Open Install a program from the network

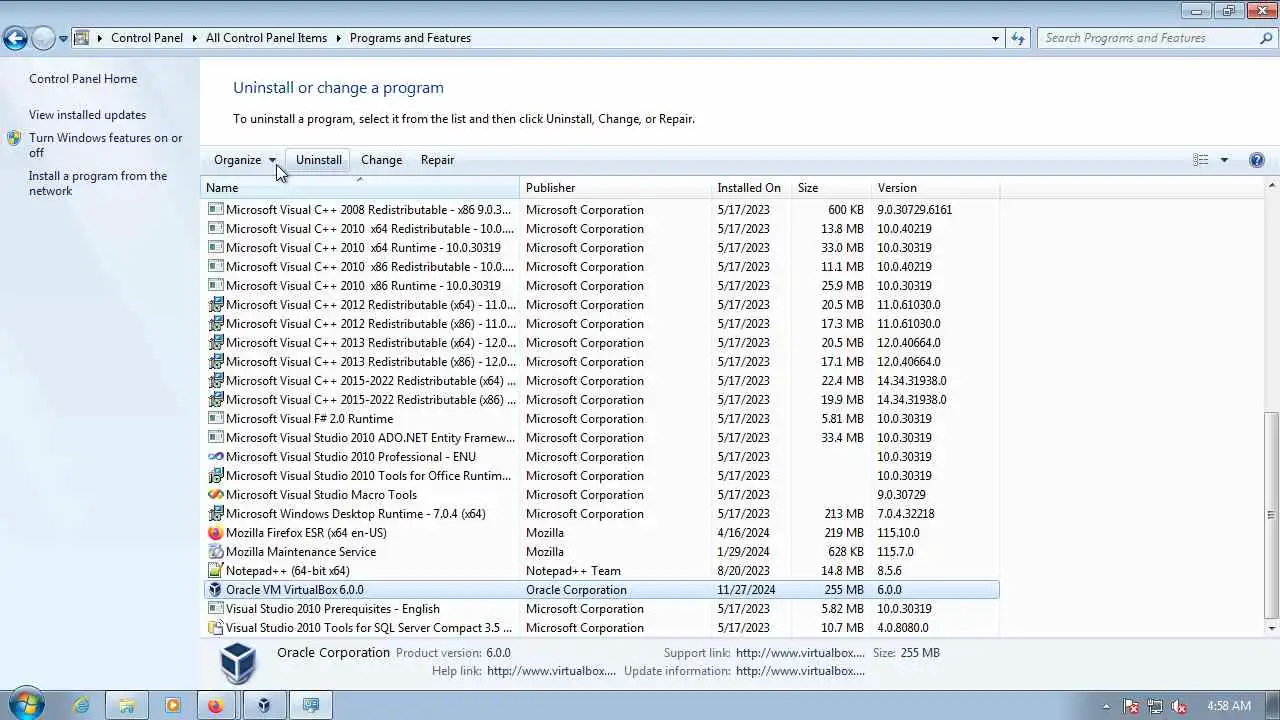(x=98, y=183)
